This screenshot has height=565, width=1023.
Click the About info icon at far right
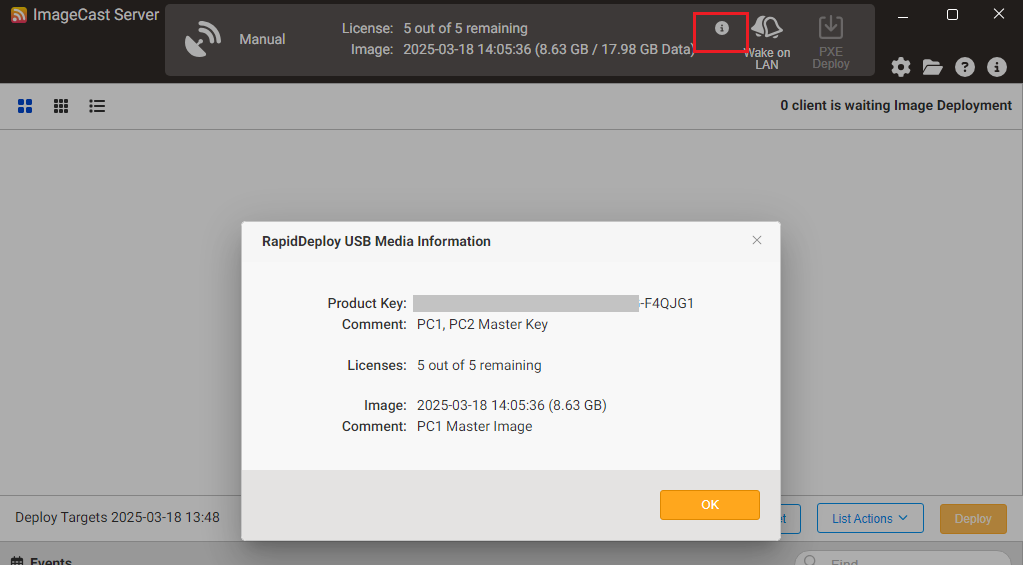pos(996,67)
